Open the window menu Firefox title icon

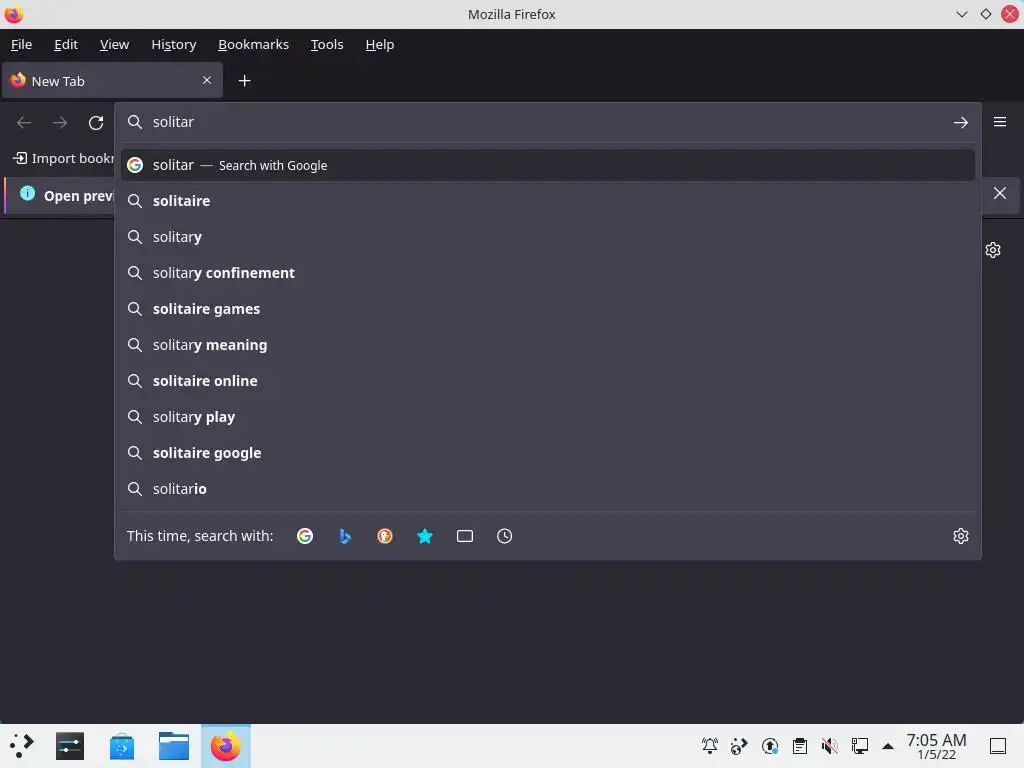pos(14,14)
